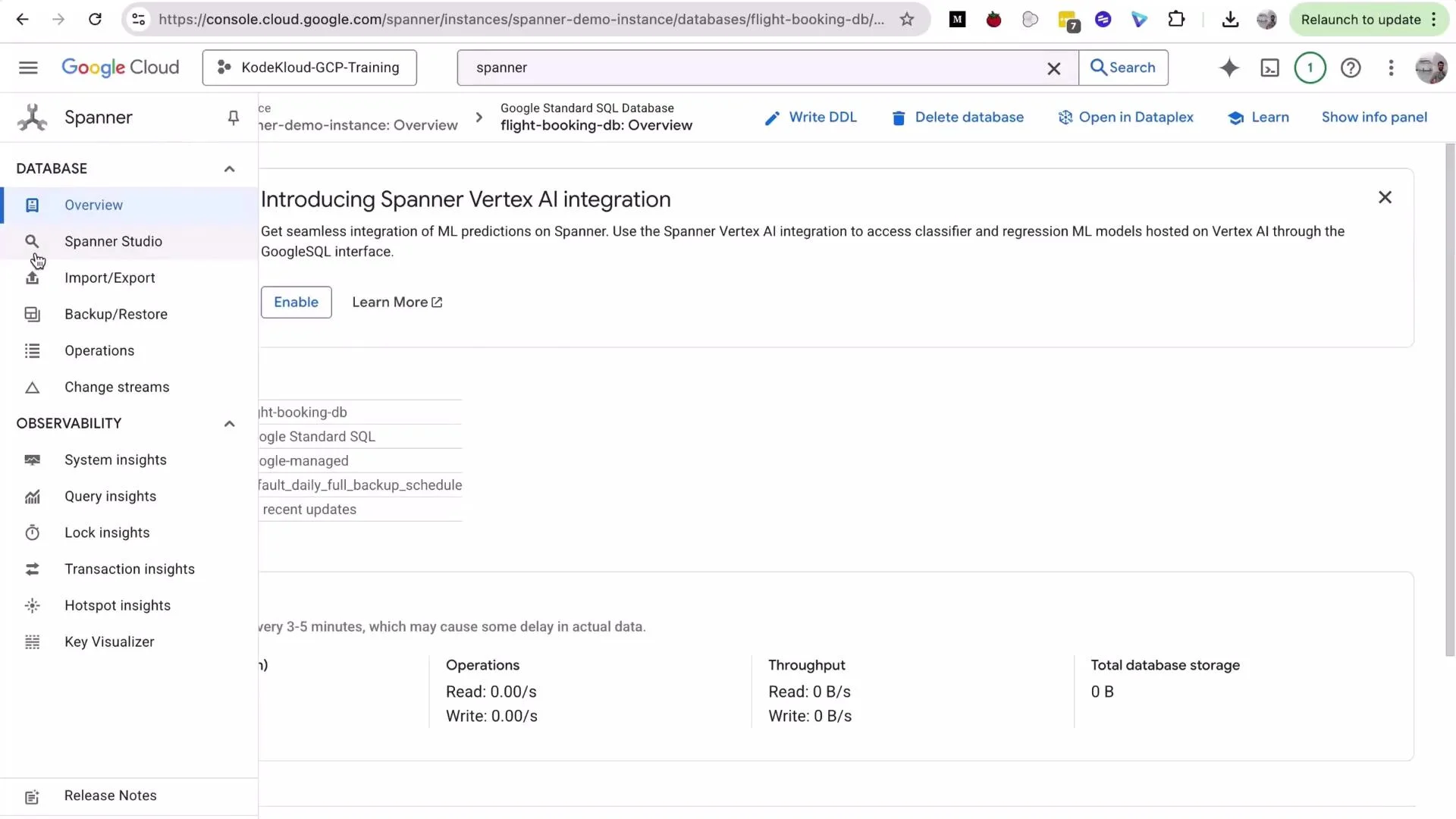Click Show info panel

coord(1374,118)
